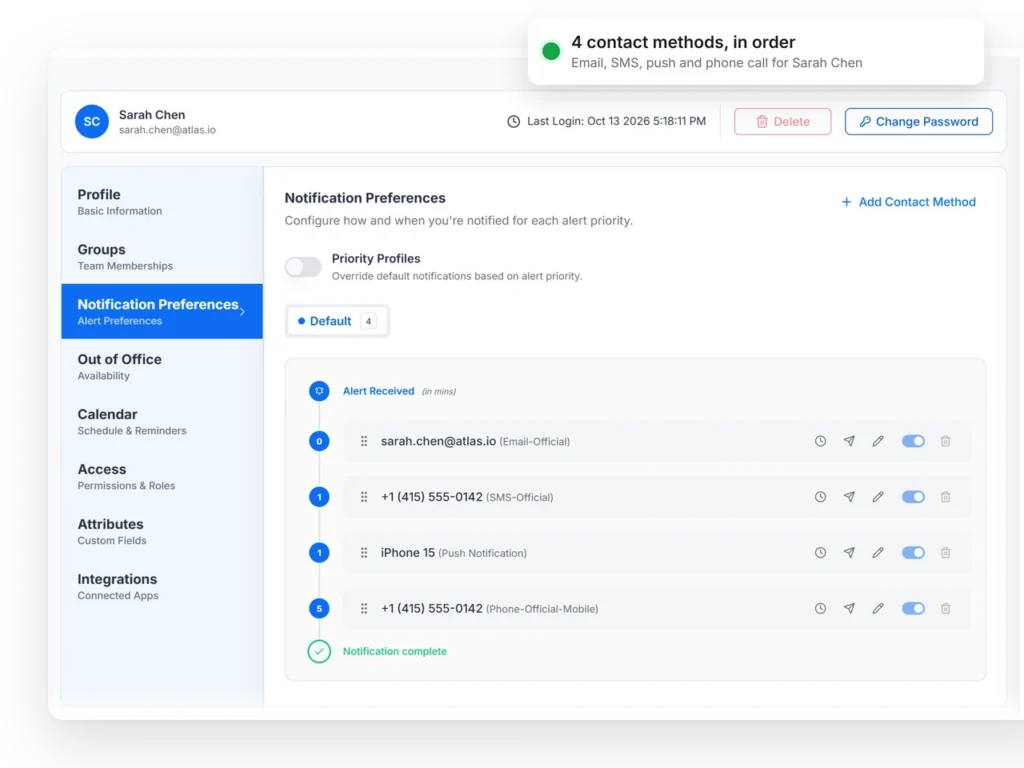Delete the iPhone 15 push notification row

point(945,552)
